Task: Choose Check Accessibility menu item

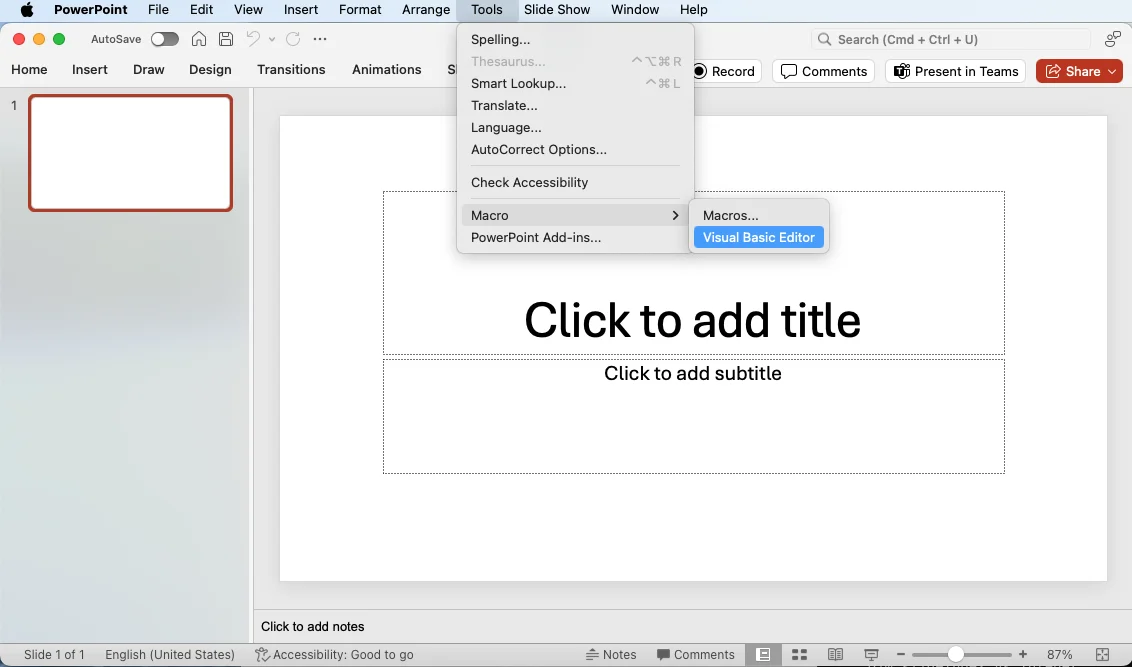Action: pyautogui.click(x=575, y=183)
